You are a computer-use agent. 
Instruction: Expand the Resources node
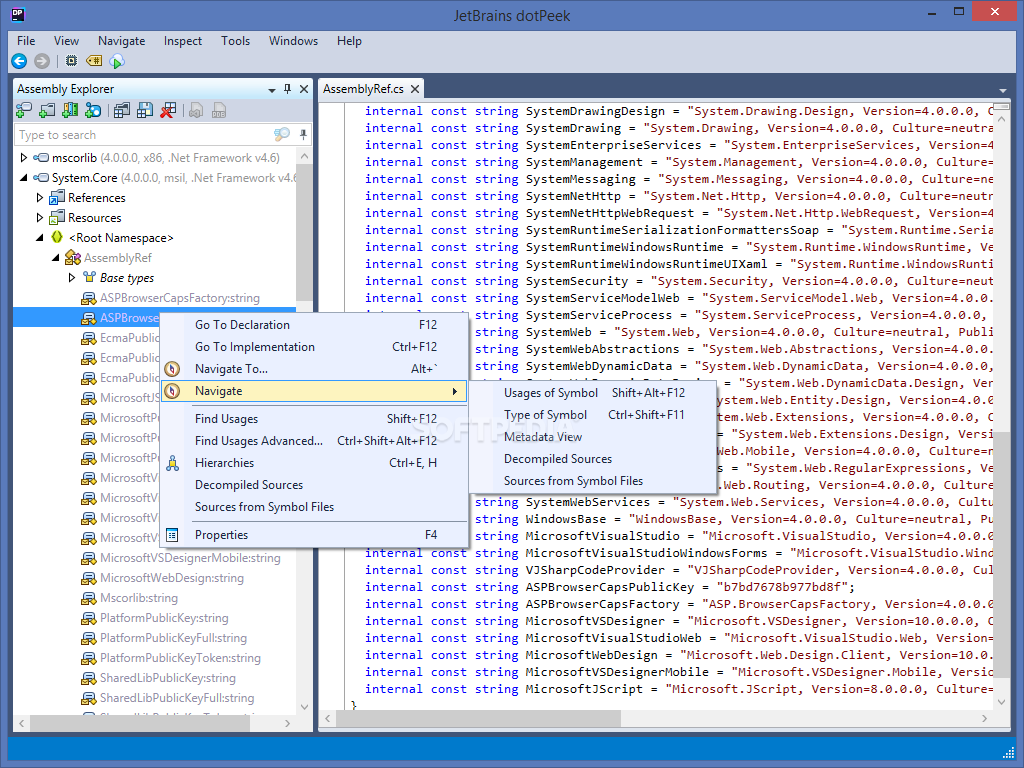39,217
